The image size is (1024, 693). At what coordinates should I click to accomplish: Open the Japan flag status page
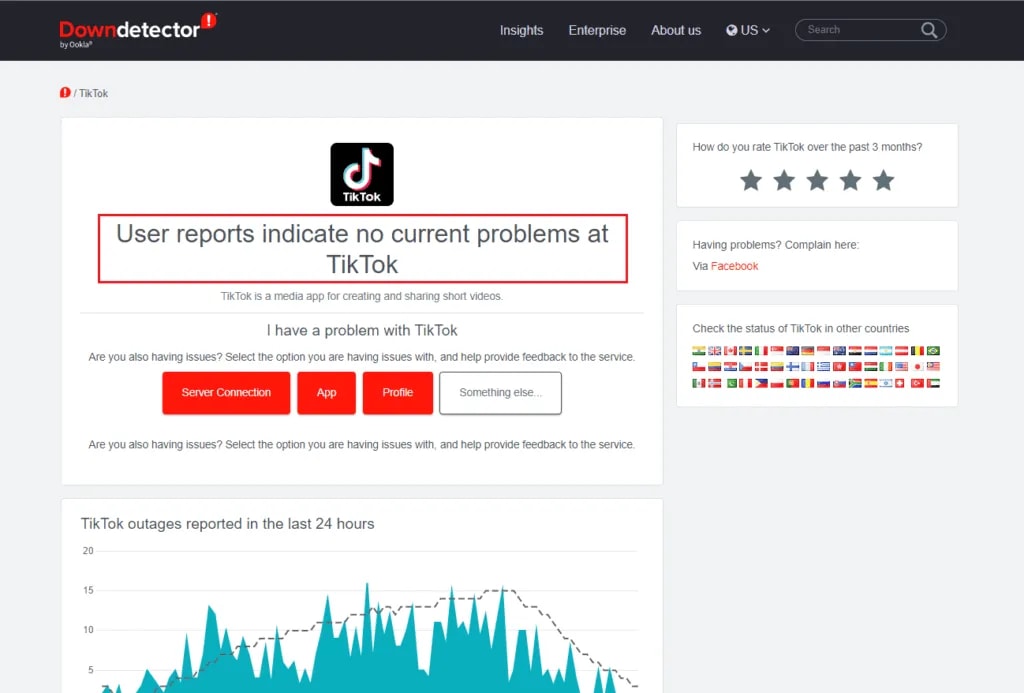pyautogui.click(x=917, y=367)
